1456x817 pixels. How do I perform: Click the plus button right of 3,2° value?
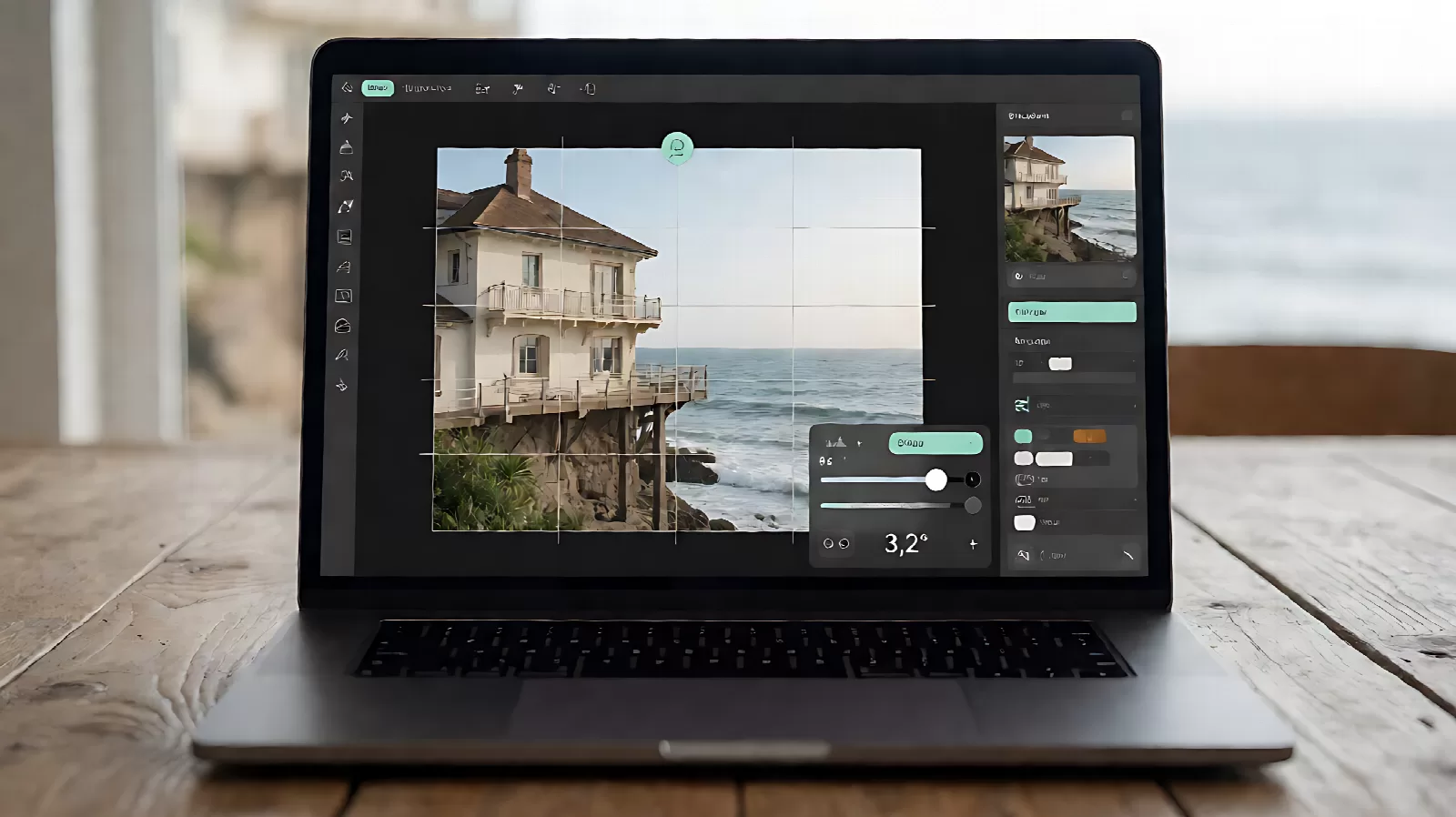973,544
